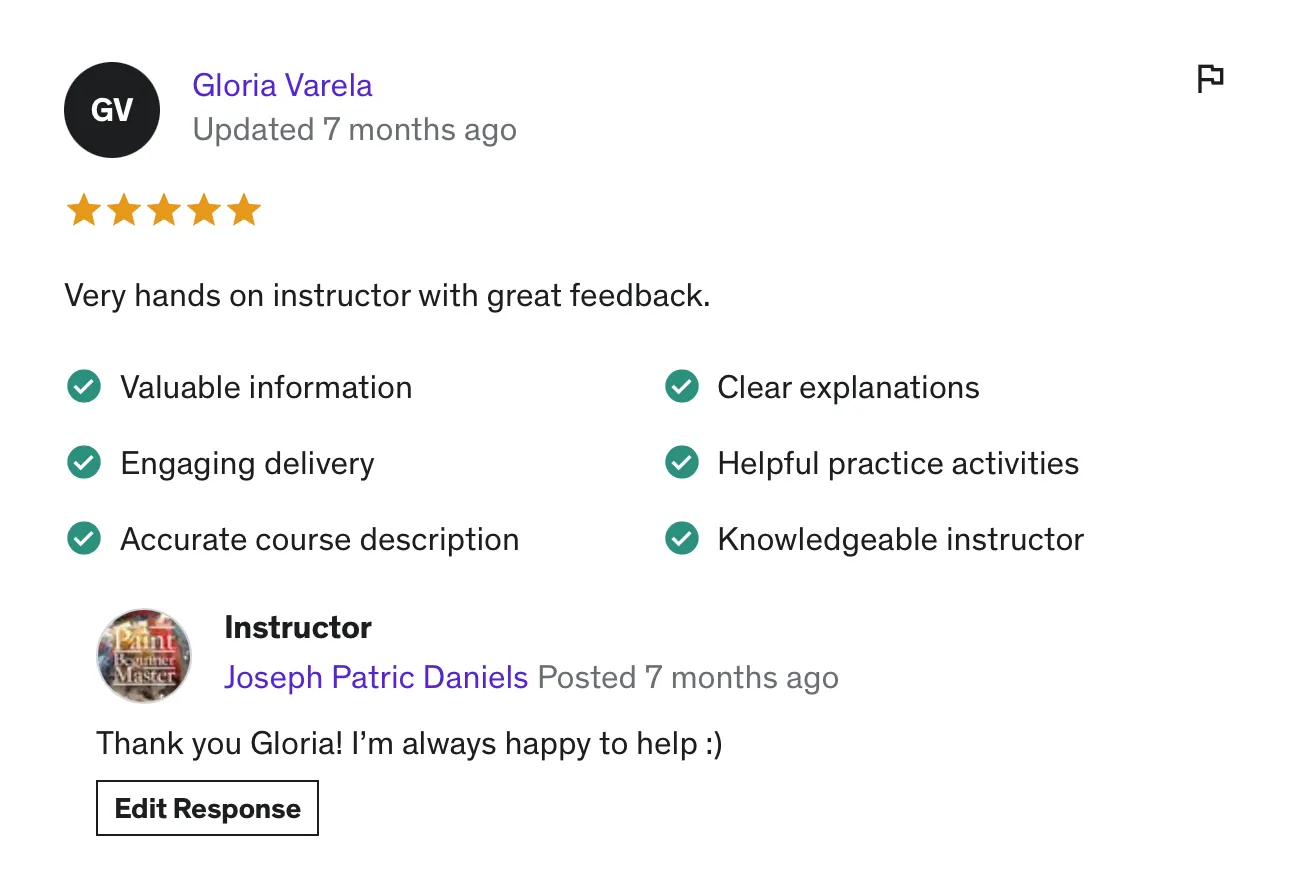Viewport: 1290px width, 896px height.
Task: Click the instructor profile thumbnail image
Action: coord(144,655)
